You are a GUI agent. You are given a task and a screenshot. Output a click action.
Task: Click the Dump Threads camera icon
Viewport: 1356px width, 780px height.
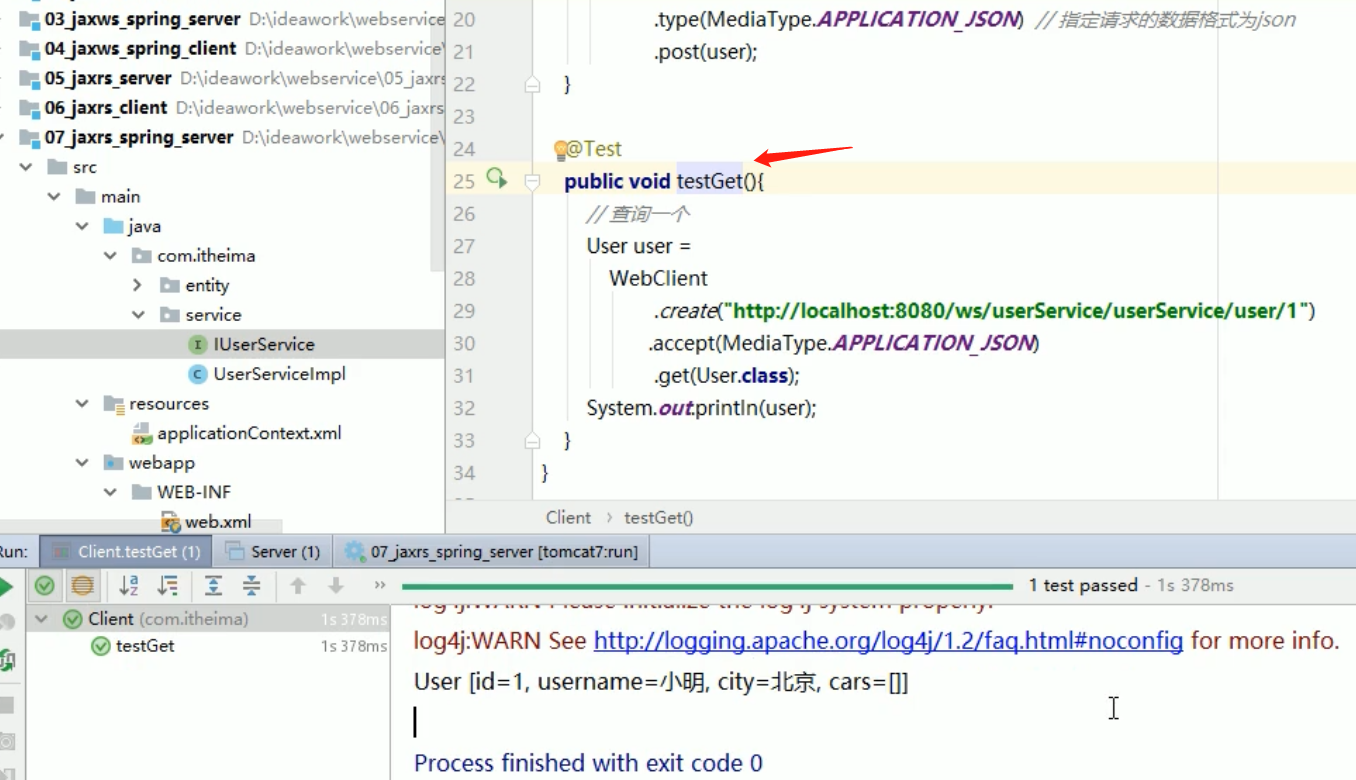6,741
